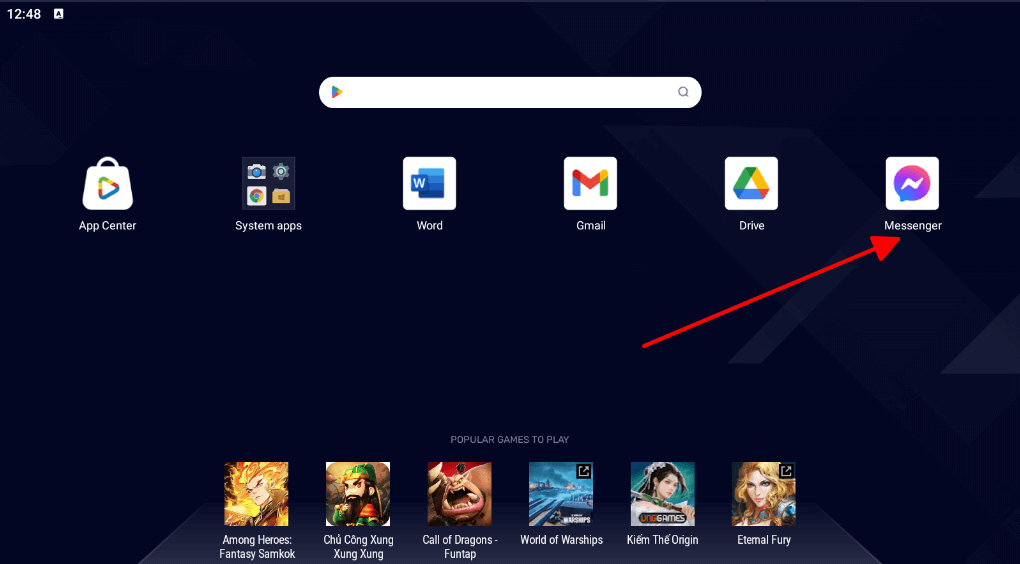The height and width of the screenshot is (564, 1020).
Task: Open Call of Dragons - Funtap thumbnail
Action: pos(459,494)
